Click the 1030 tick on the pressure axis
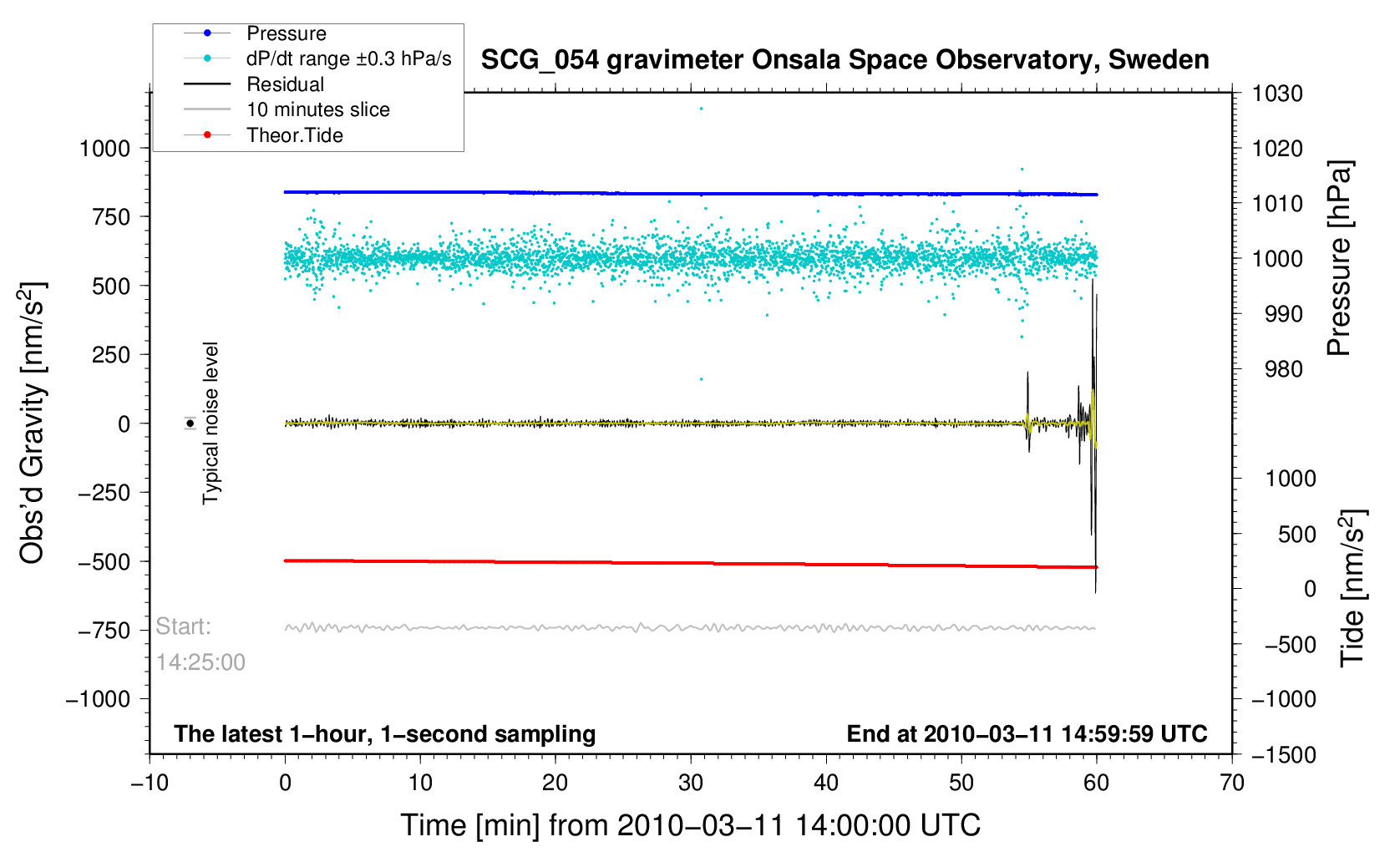This screenshot has height=852, width=1400. point(1277,94)
